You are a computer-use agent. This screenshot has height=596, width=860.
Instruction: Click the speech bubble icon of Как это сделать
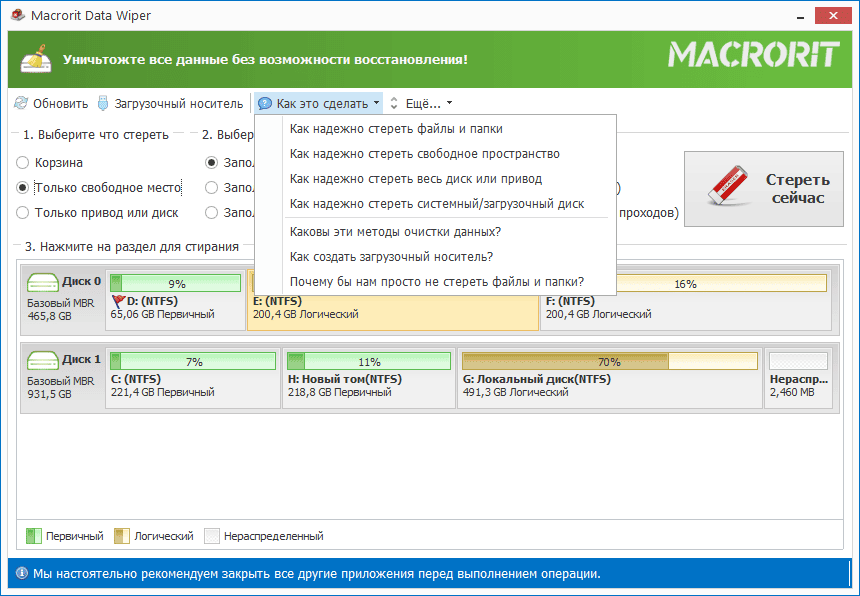click(265, 103)
